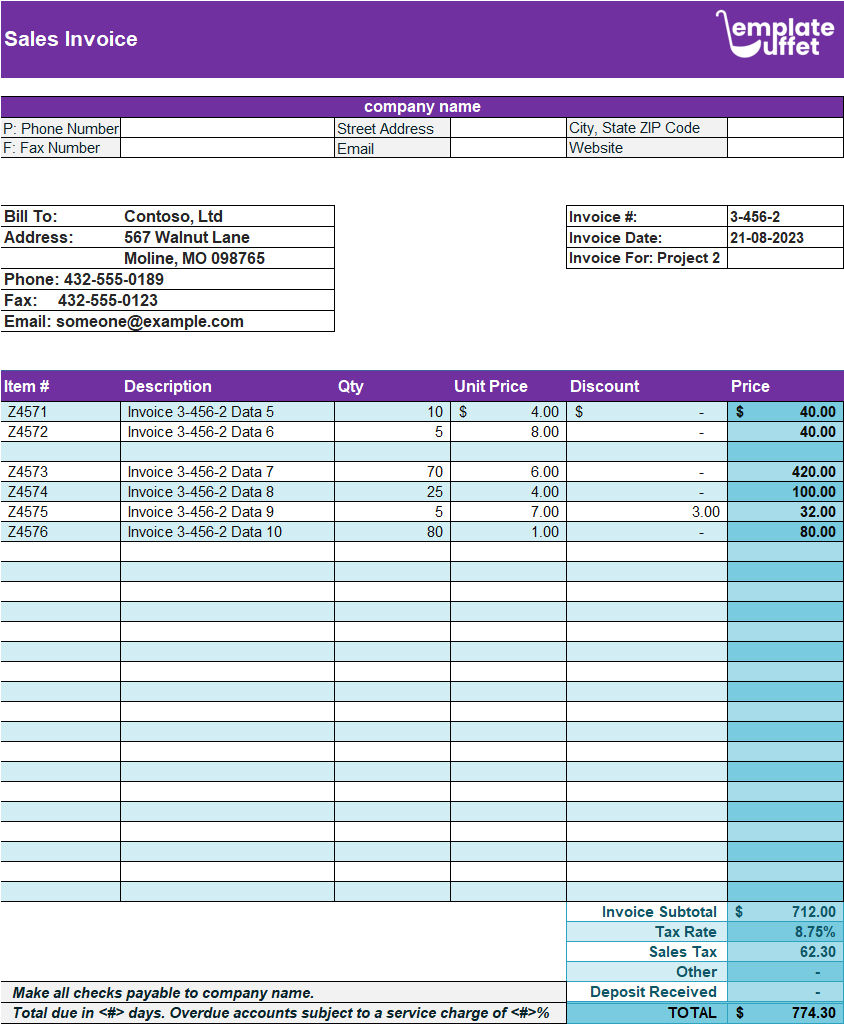Select the Unit Price header cell
The image size is (844, 1024).
pyautogui.click(x=490, y=386)
